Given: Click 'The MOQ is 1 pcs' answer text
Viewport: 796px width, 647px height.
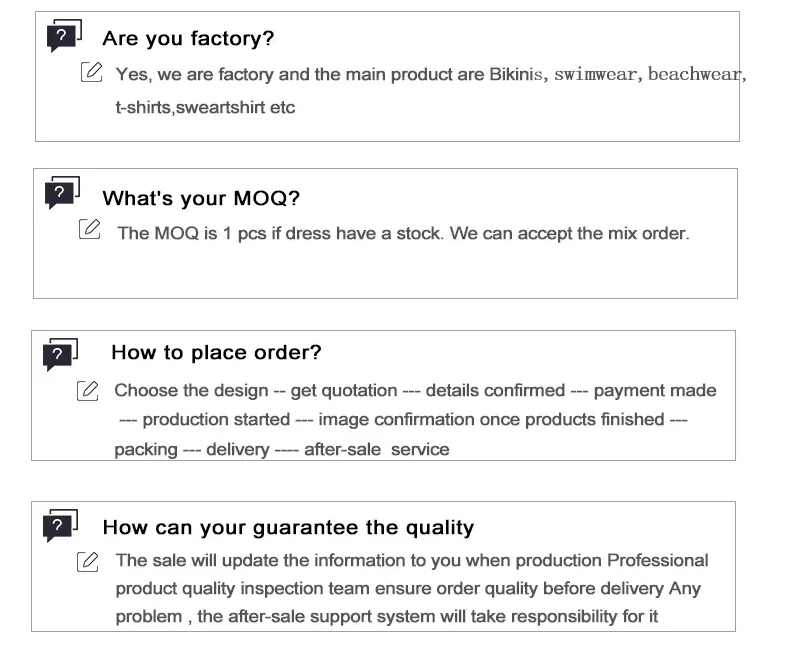Looking at the screenshot, I should click(x=402, y=233).
